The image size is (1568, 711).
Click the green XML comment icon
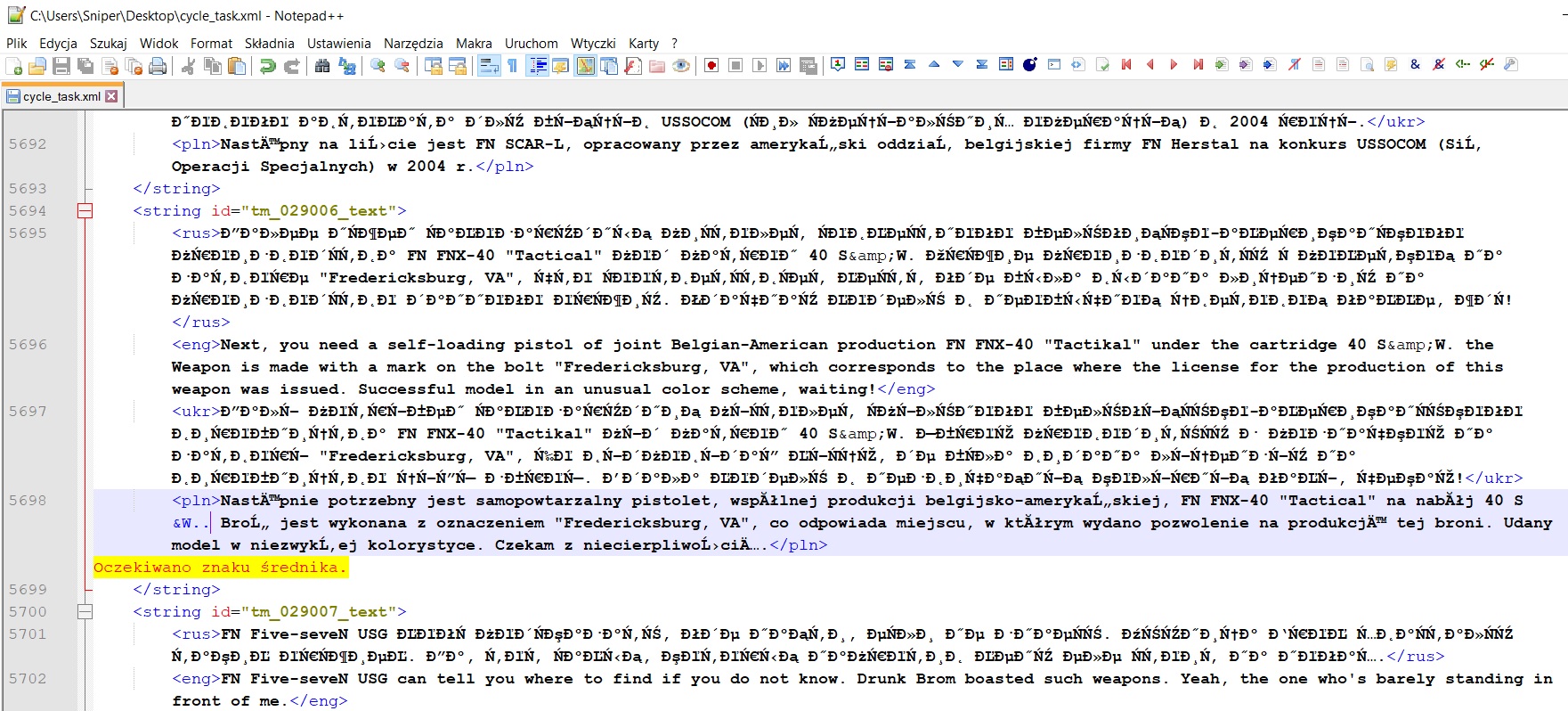coord(1463,64)
